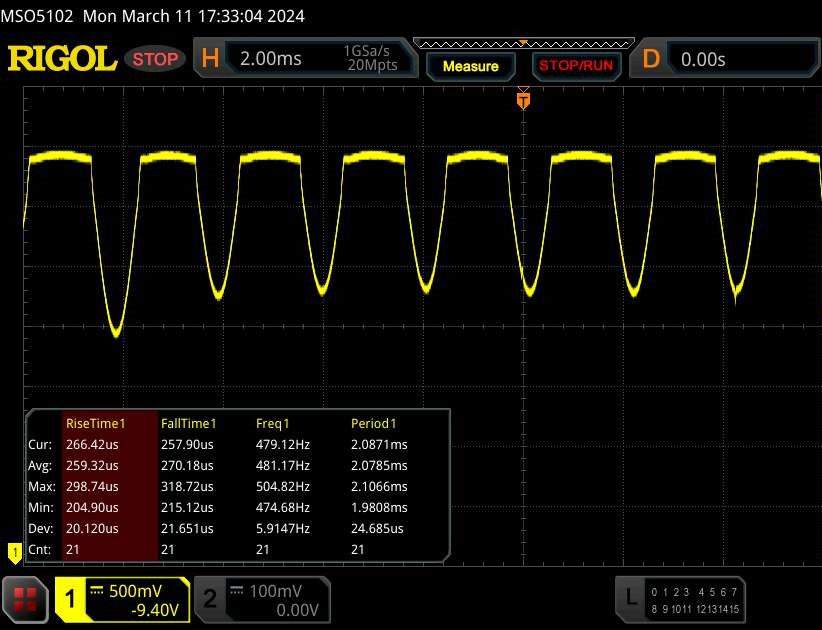Click the Max: row label

[x=41, y=486]
